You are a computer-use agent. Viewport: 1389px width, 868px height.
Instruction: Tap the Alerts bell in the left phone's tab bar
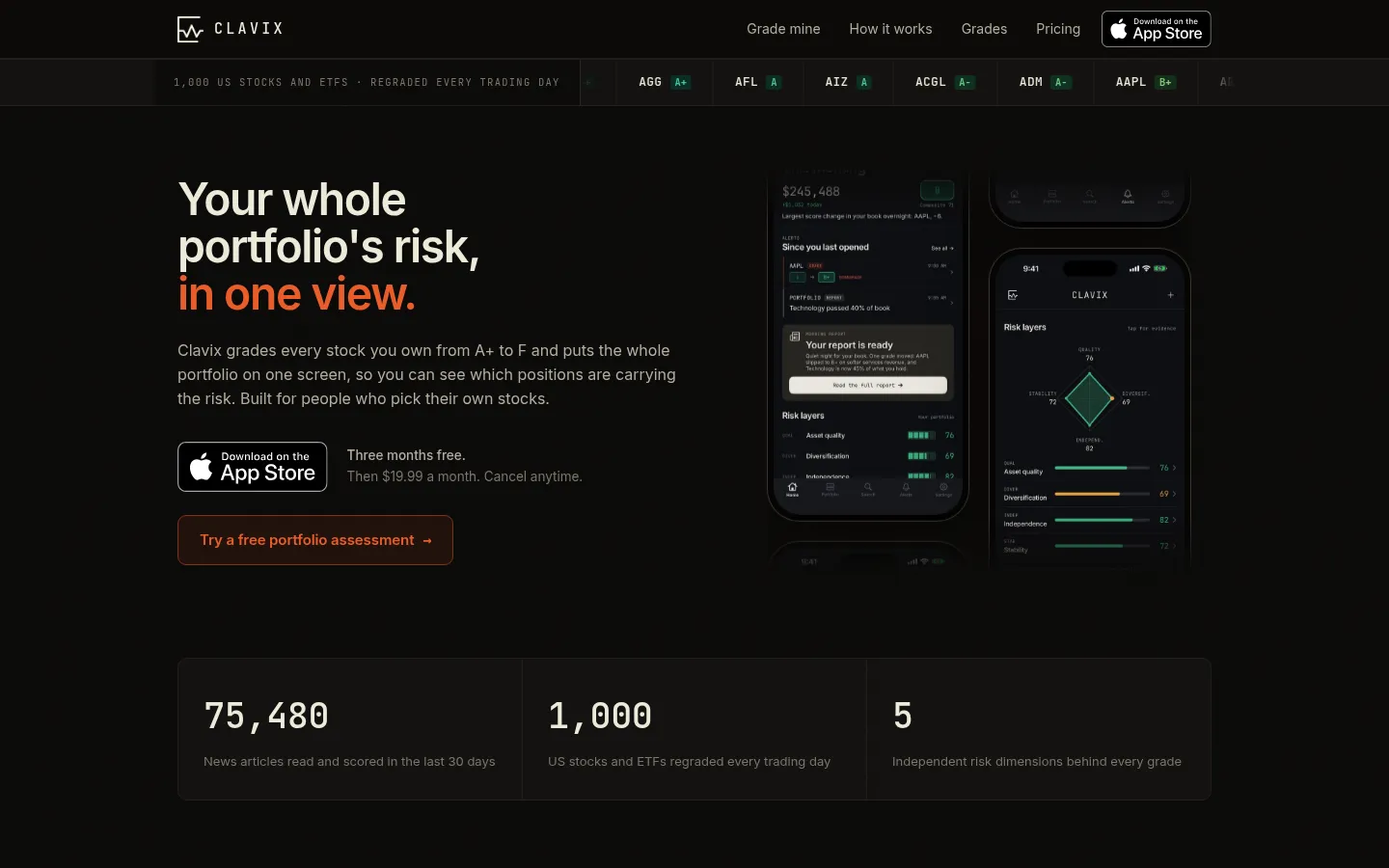(x=906, y=487)
